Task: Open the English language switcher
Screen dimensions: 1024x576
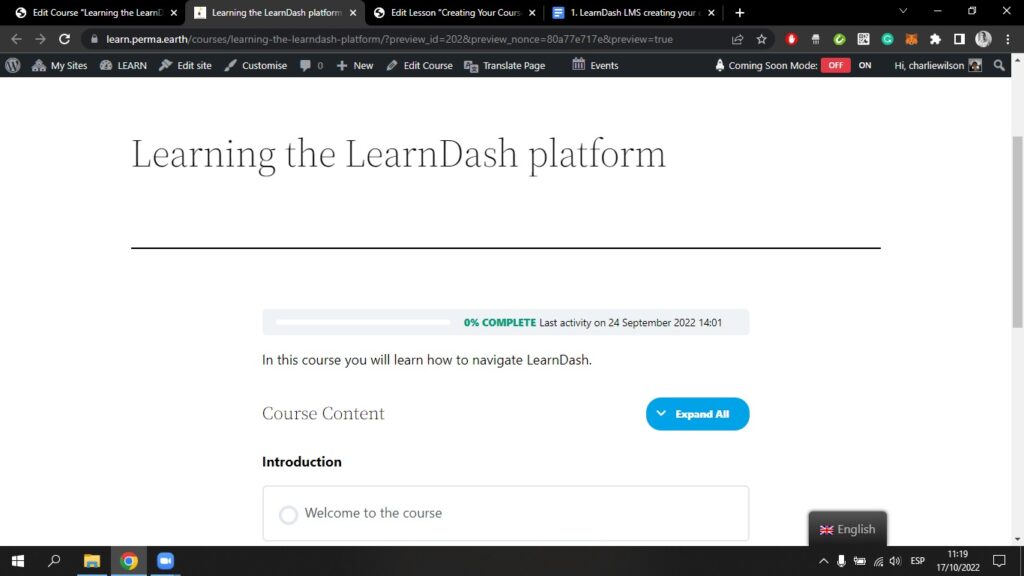Action: click(x=847, y=529)
